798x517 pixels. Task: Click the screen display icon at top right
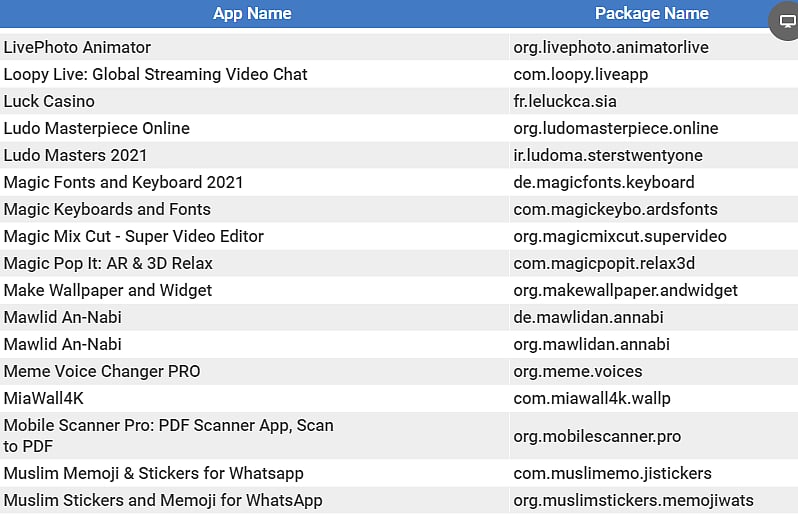point(786,22)
